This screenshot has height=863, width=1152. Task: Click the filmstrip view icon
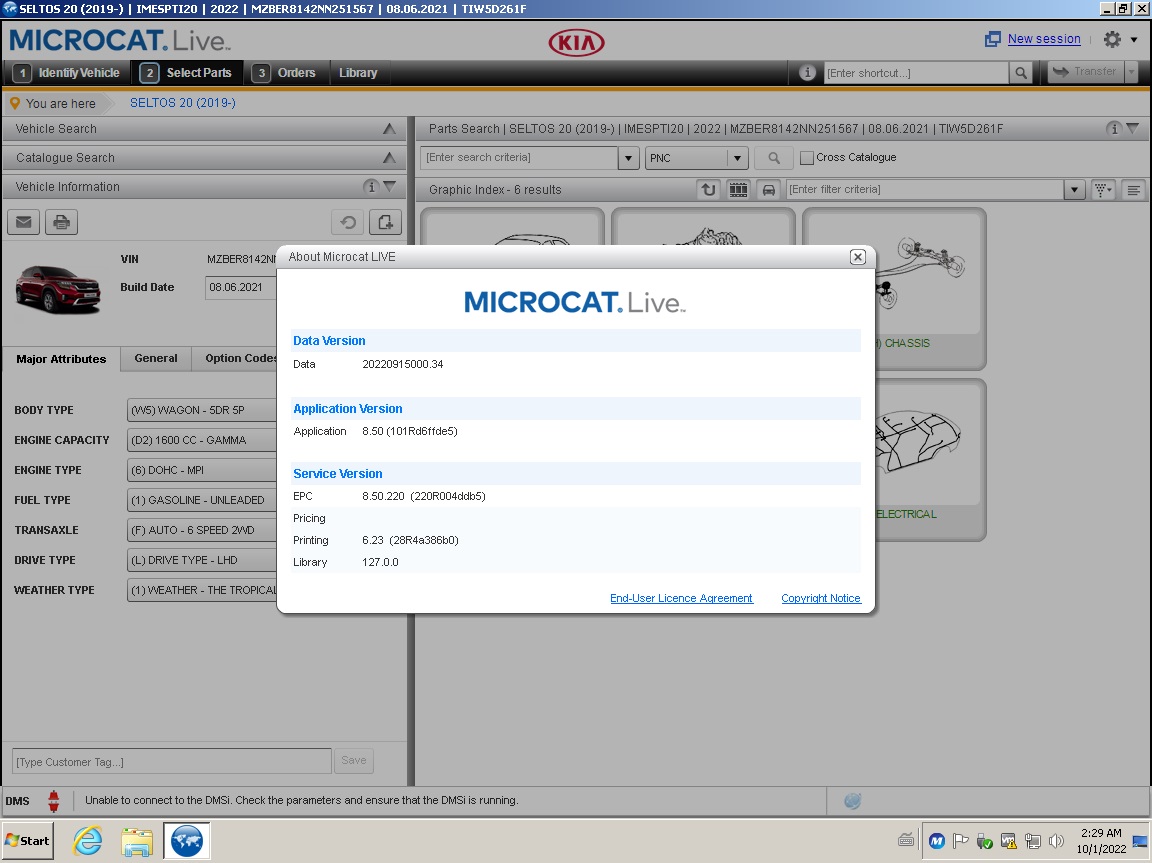pyautogui.click(x=738, y=189)
